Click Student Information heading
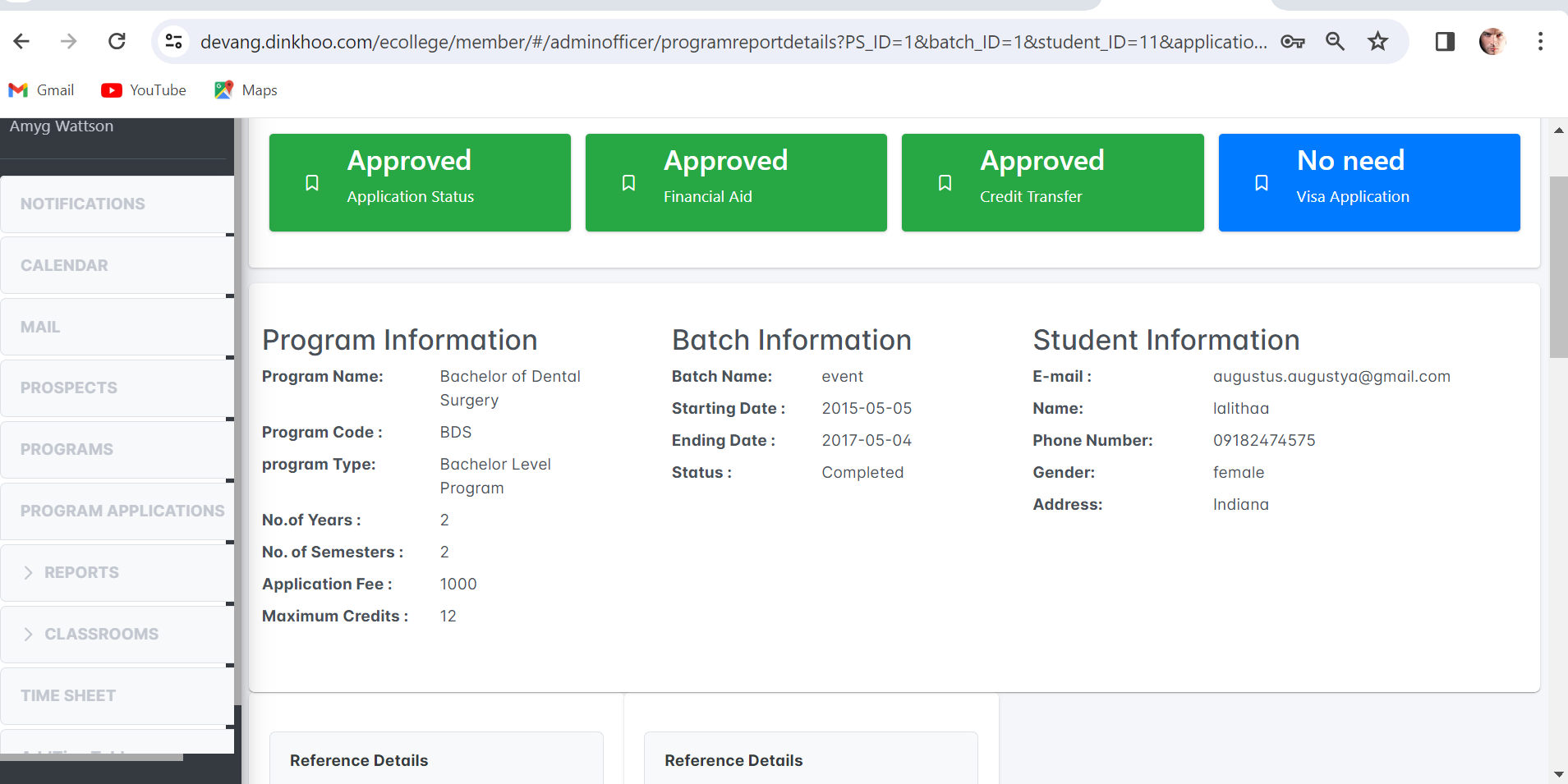Image resolution: width=1568 pixels, height=784 pixels. pyautogui.click(x=1166, y=340)
